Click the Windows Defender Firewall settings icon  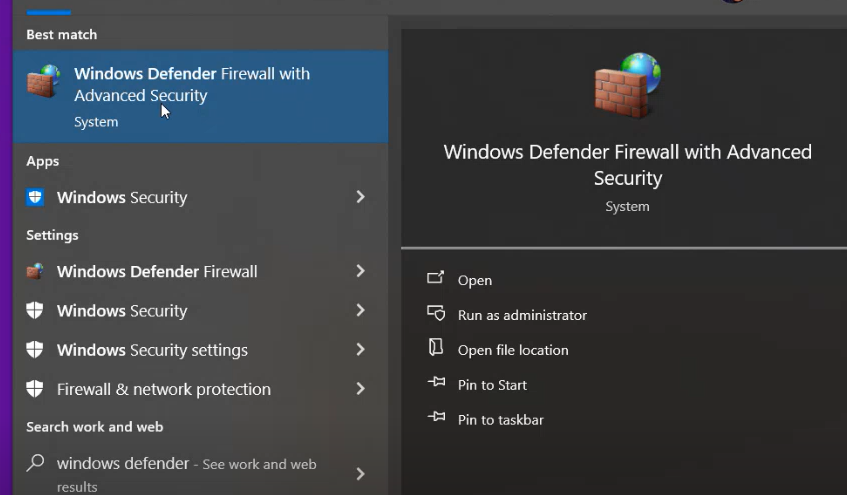[x=35, y=271]
